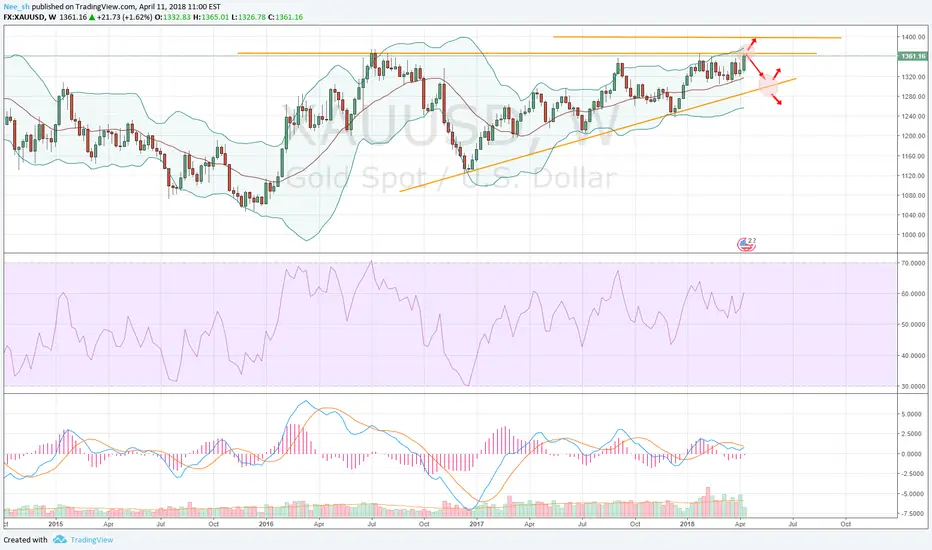The height and width of the screenshot is (550, 932).
Task: Click the O:1332.83 open value
Action: coord(173,17)
